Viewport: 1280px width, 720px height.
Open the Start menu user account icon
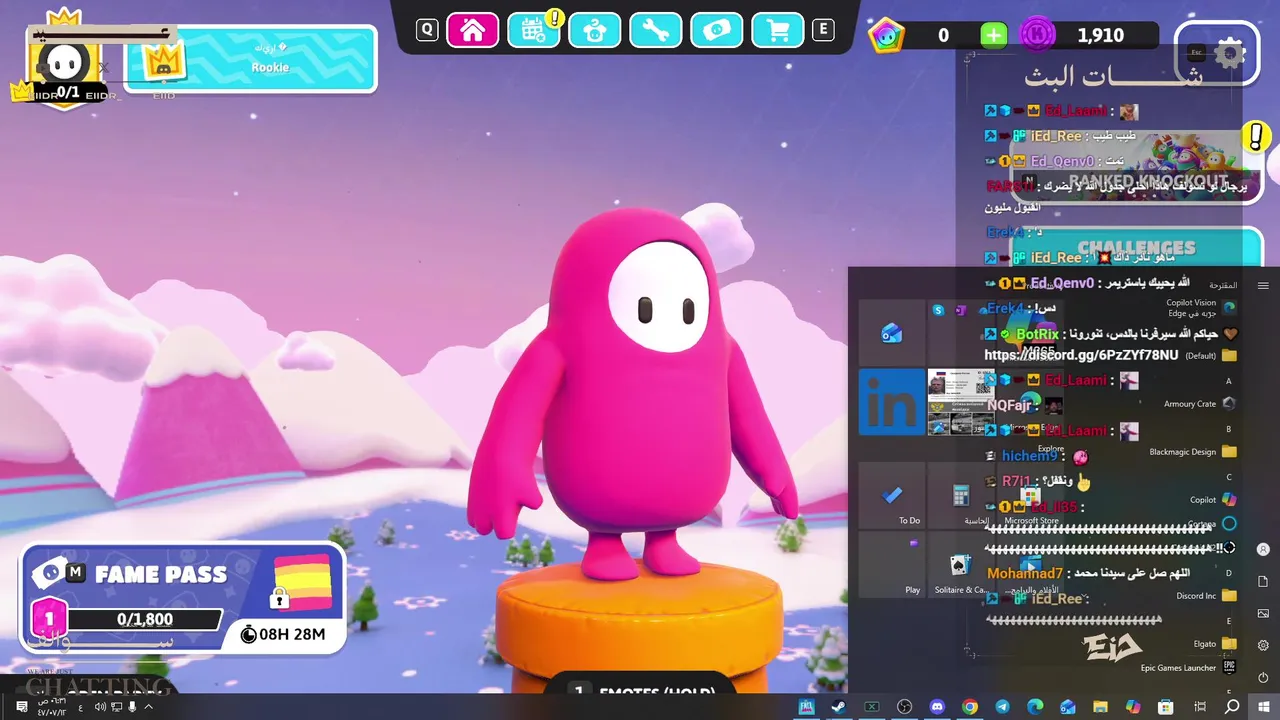1263,549
